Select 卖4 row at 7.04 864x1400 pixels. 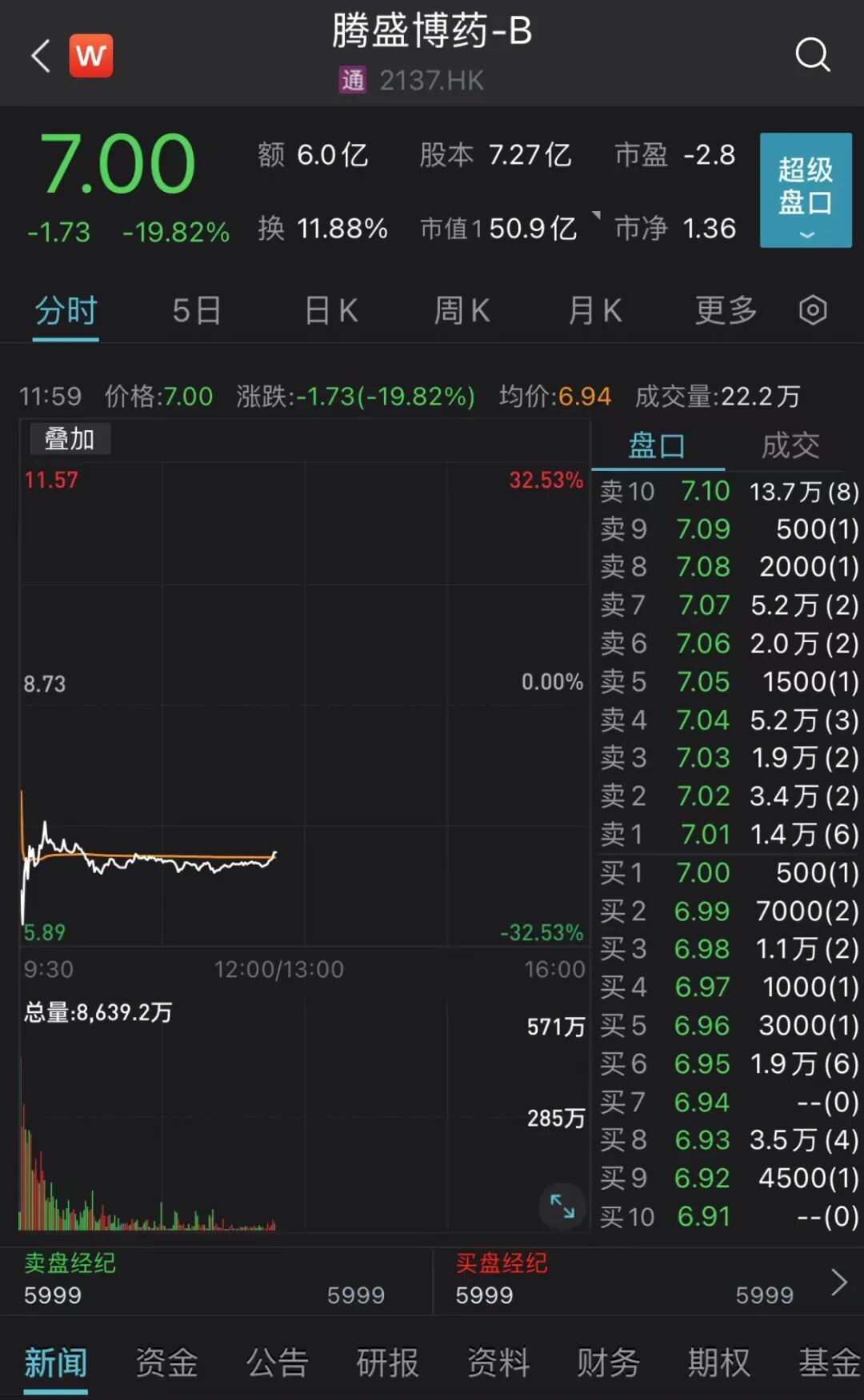pyautogui.click(x=729, y=720)
